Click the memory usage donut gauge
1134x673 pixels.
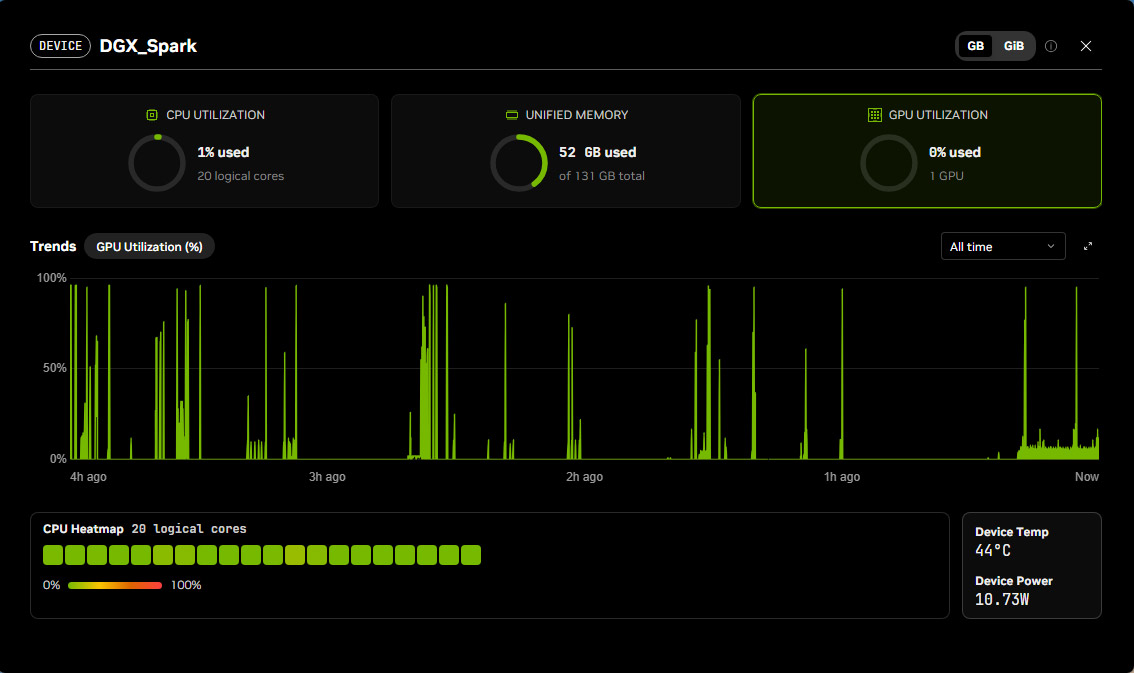point(519,163)
